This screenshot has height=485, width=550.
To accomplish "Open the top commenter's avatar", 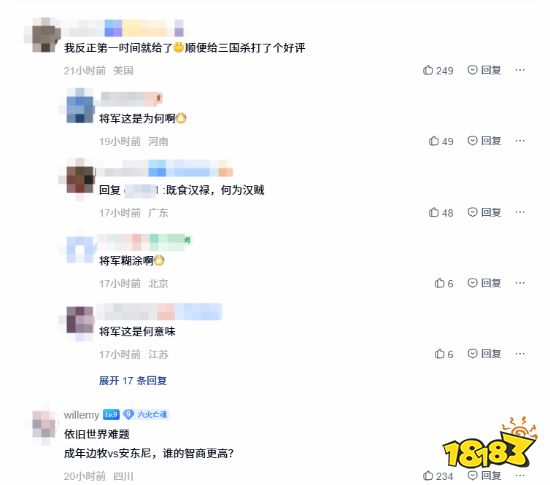I will tap(43, 35).
